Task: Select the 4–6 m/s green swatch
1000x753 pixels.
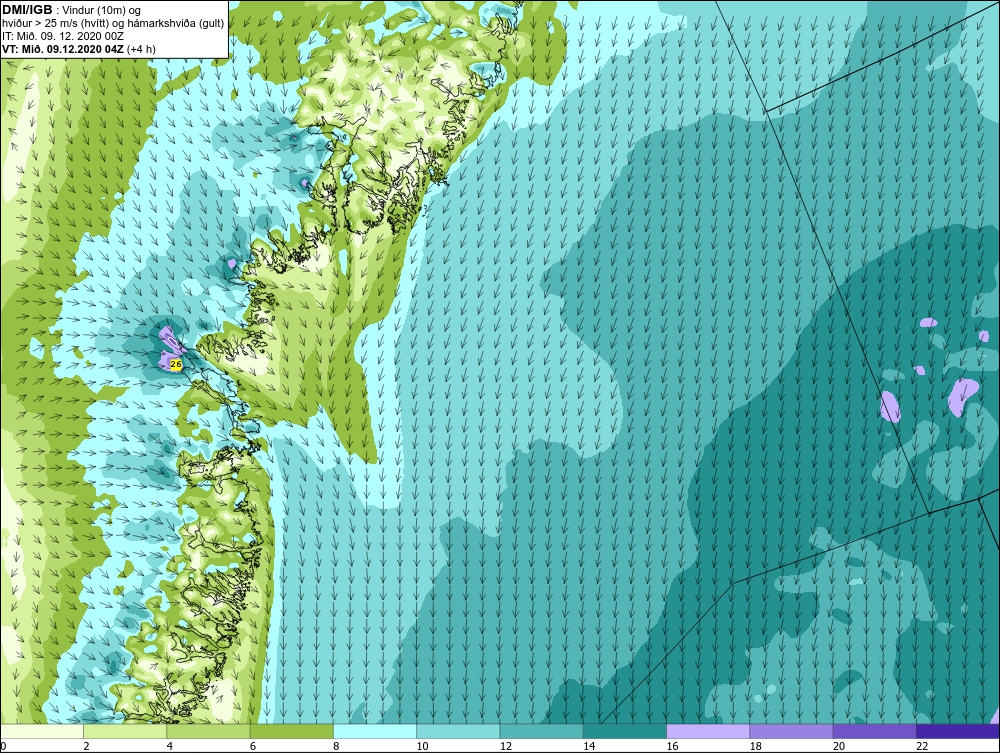Action: [209, 731]
